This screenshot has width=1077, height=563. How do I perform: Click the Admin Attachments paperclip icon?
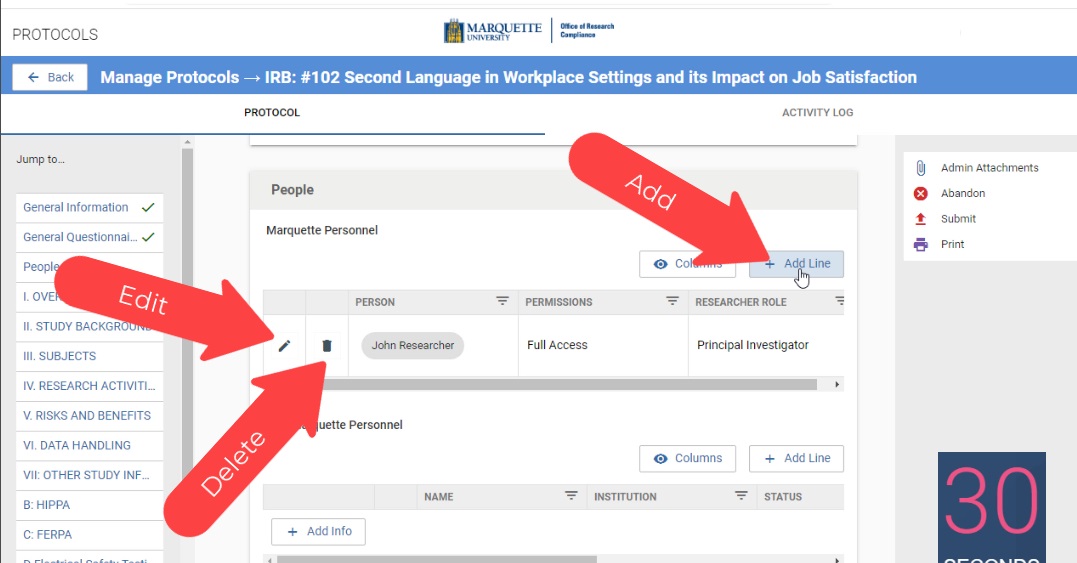pyautogui.click(x=921, y=168)
